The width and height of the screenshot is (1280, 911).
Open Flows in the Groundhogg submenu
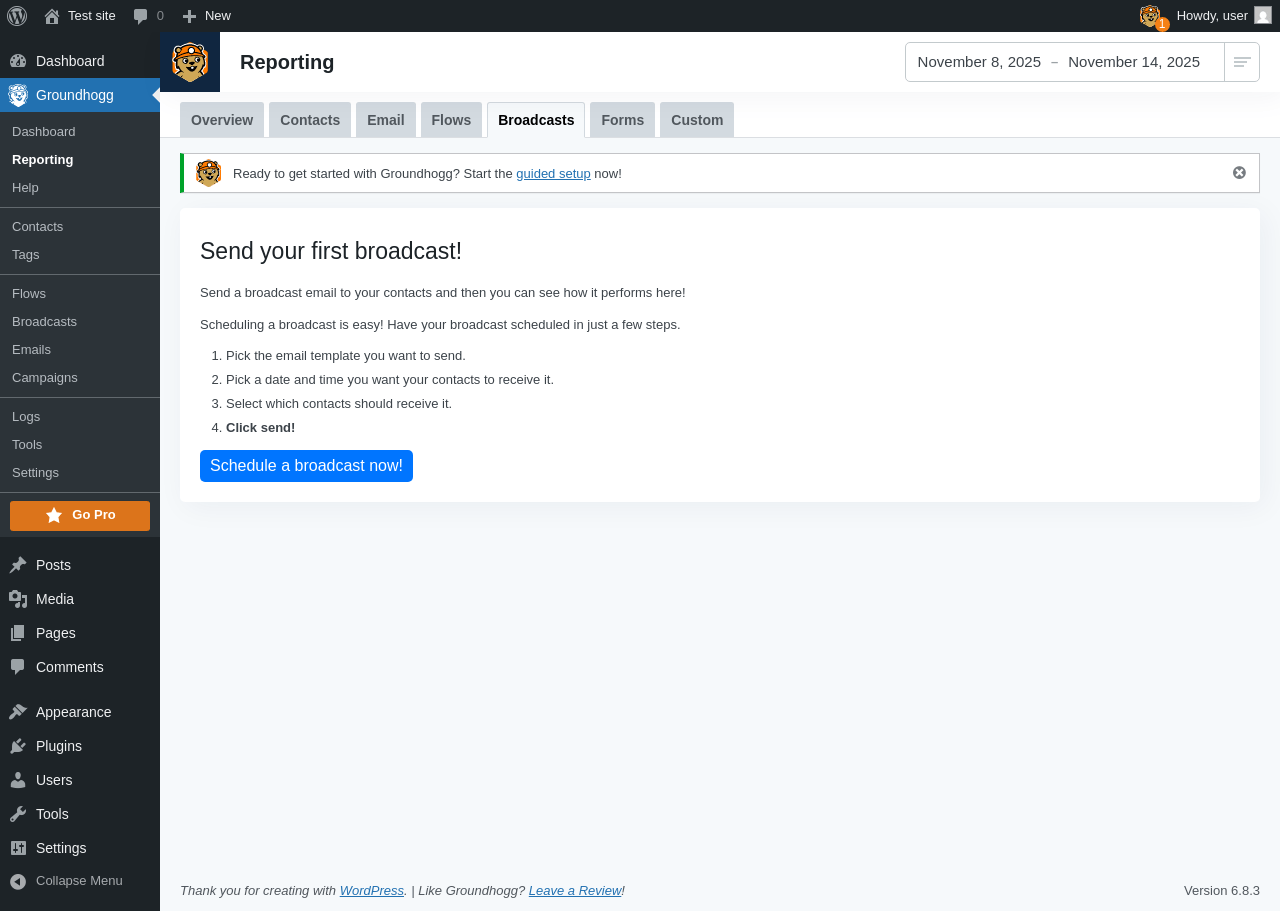[29, 293]
